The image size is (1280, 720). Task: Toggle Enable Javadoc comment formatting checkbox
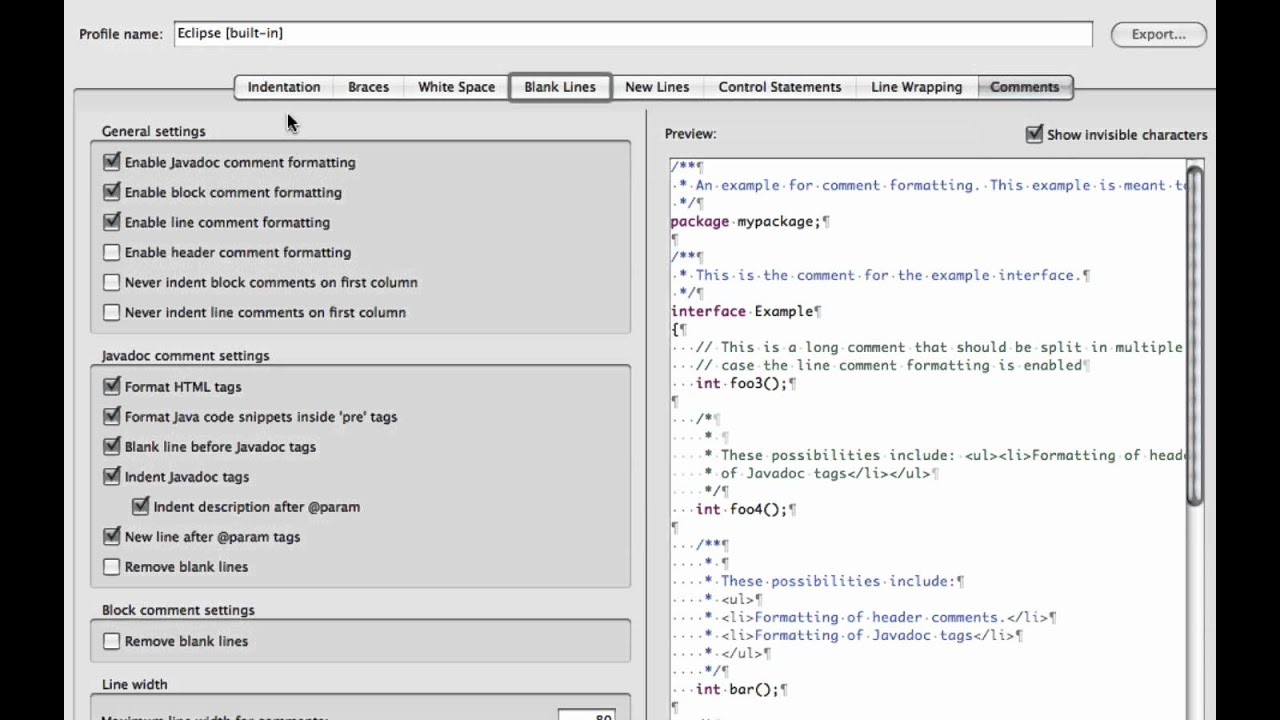point(111,161)
